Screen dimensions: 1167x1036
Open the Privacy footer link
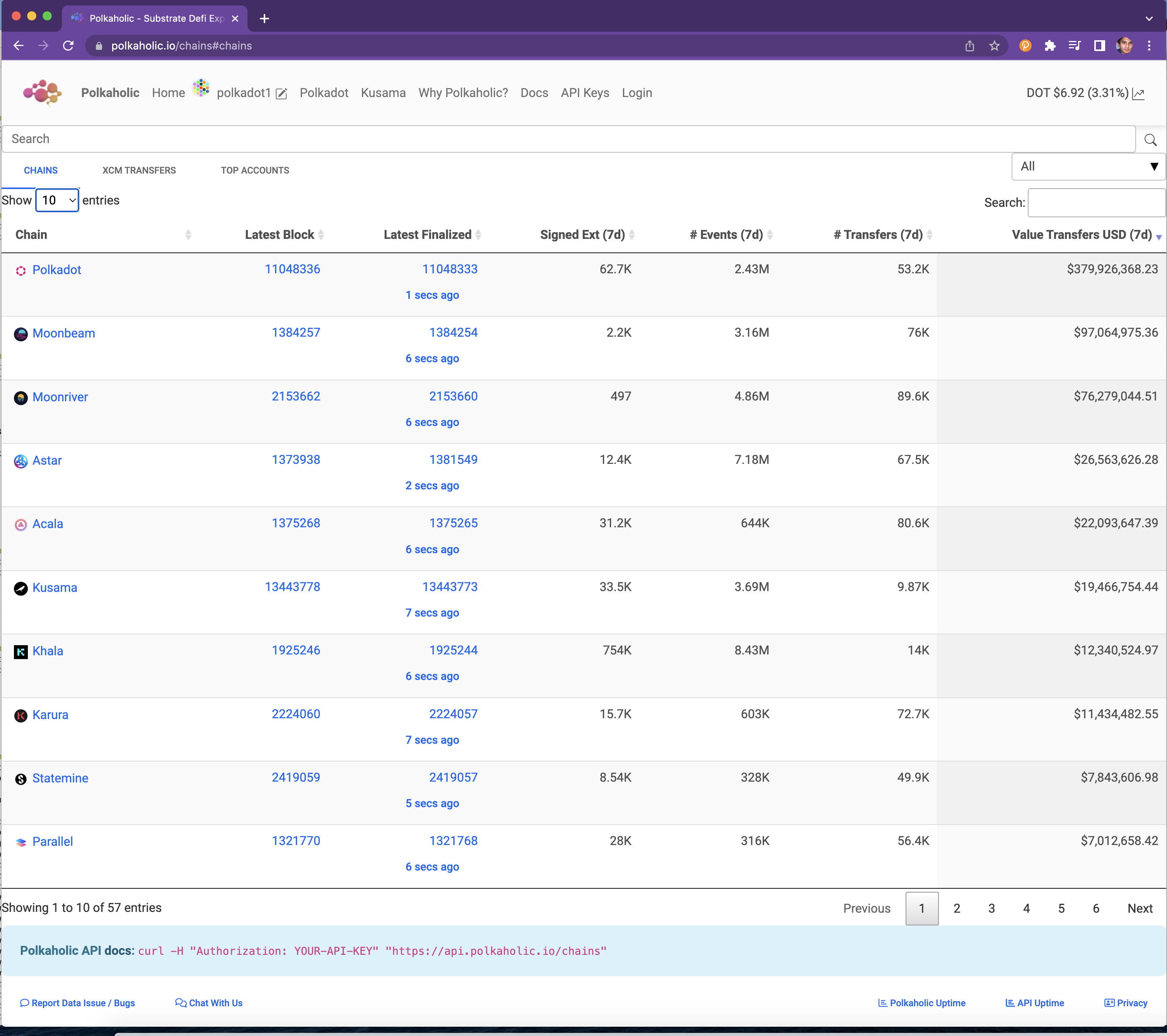pos(1126,1003)
